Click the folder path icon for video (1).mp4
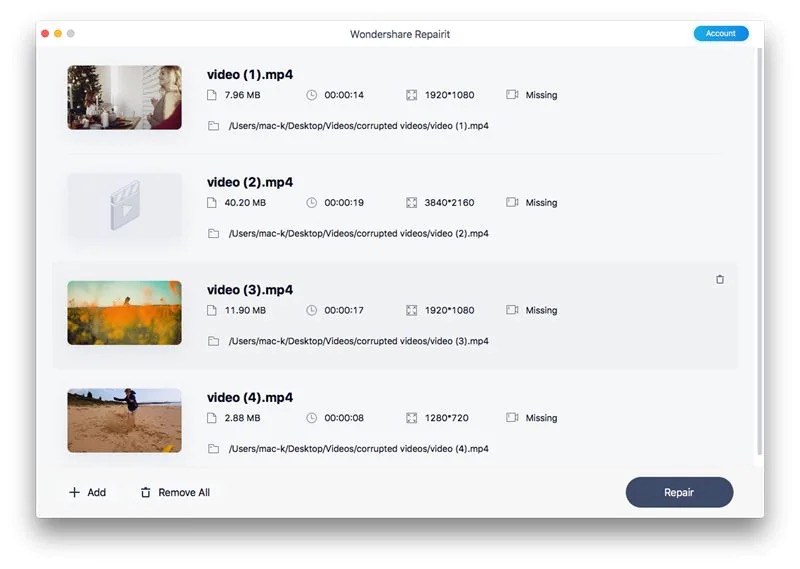This screenshot has width=800, height=569. pyautogui.click(x=213, y=126)
